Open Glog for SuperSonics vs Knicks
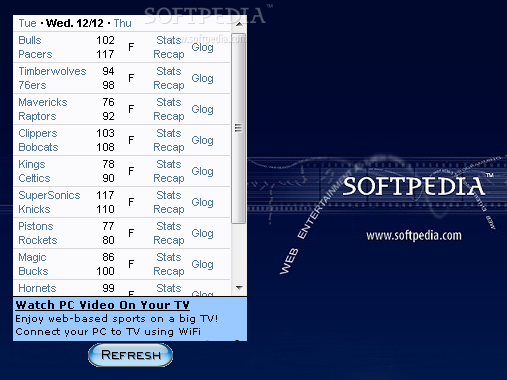Viewport: 507px width, 380px height. tap(202, 203)
